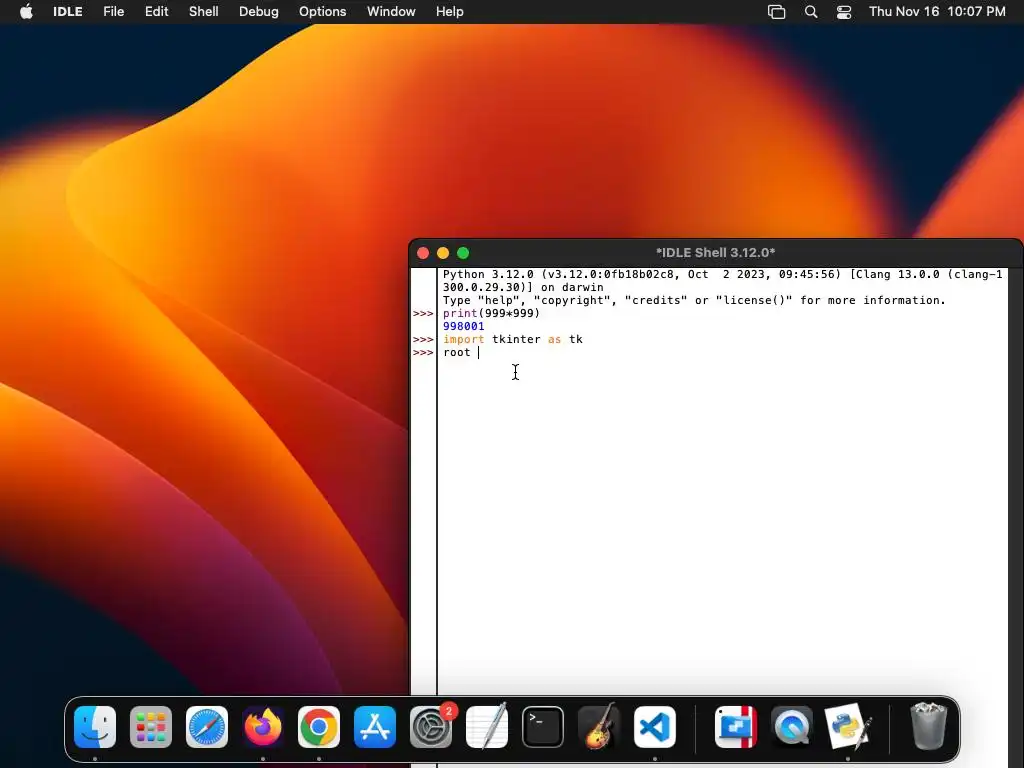
Task: Launch GarageBand from the Dock
Action: tap(599, 727)
